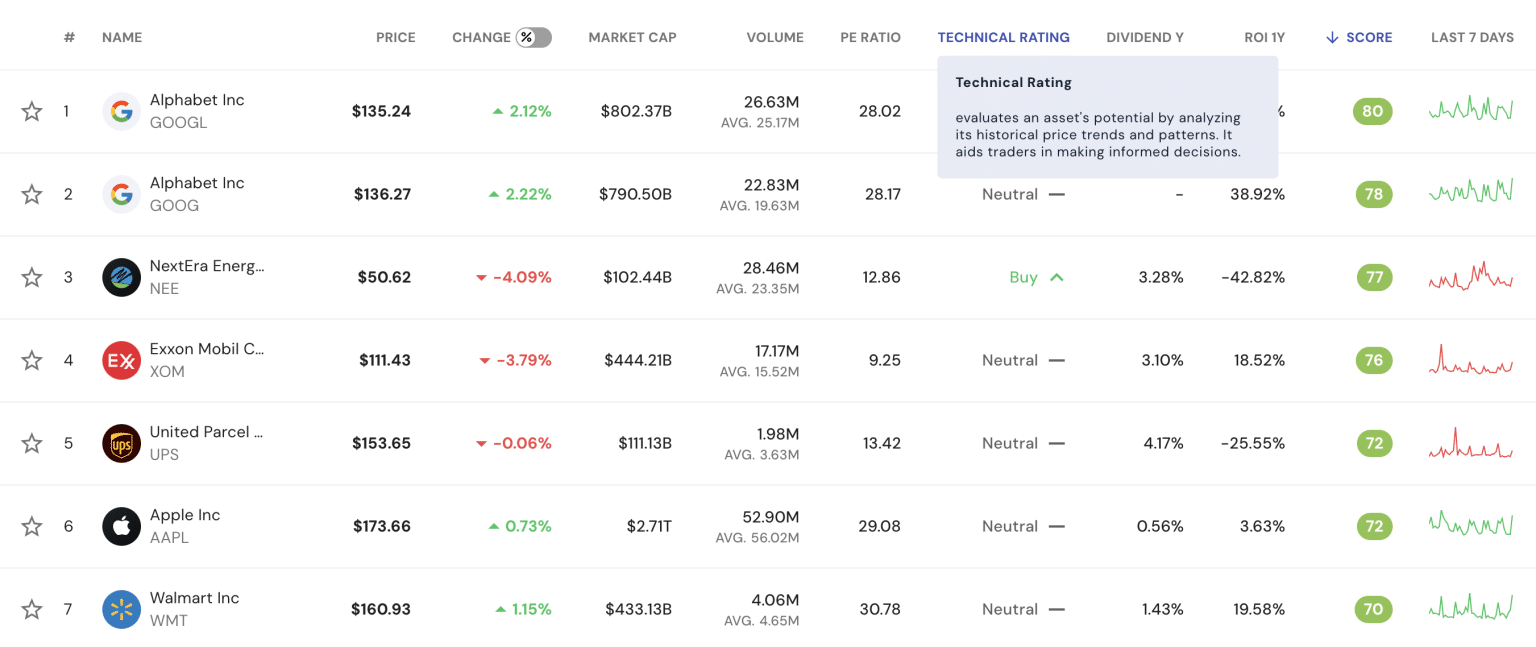This screenshot has width=1536, height=647.
Task: Star the Walmart Inc row
Action: (x=31, y=609)
